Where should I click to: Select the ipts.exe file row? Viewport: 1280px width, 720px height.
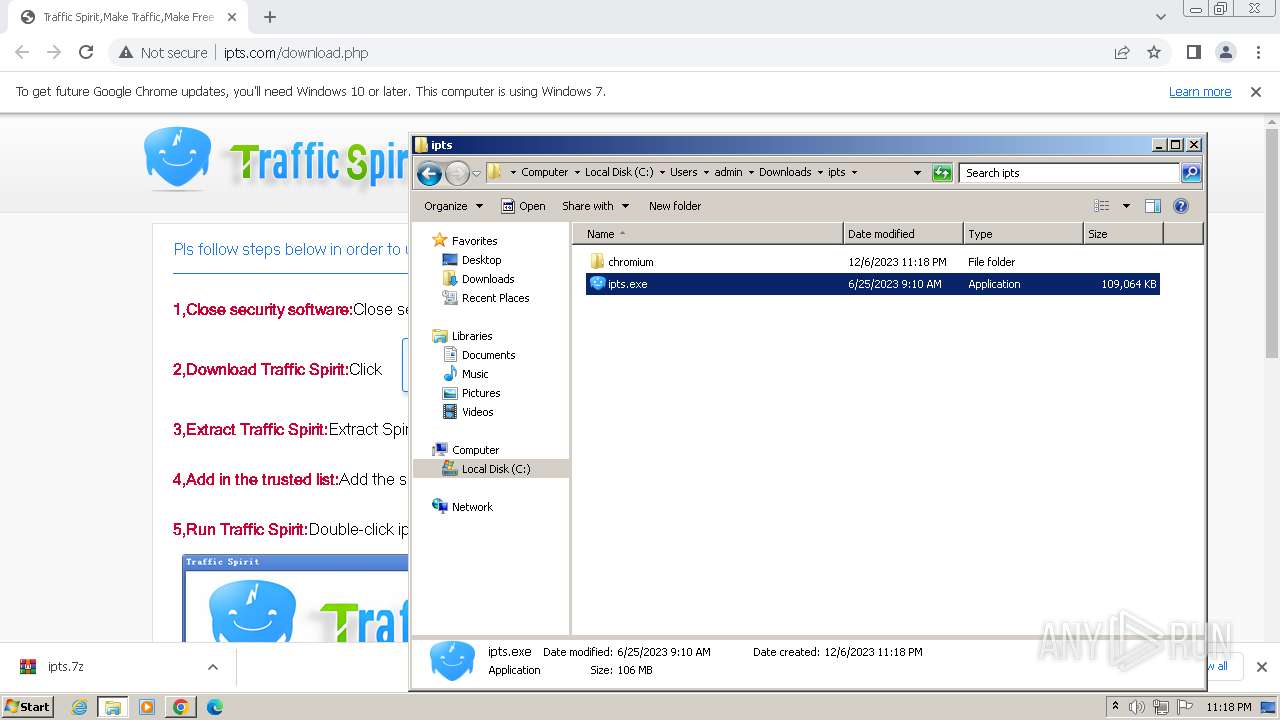point(872,284)
